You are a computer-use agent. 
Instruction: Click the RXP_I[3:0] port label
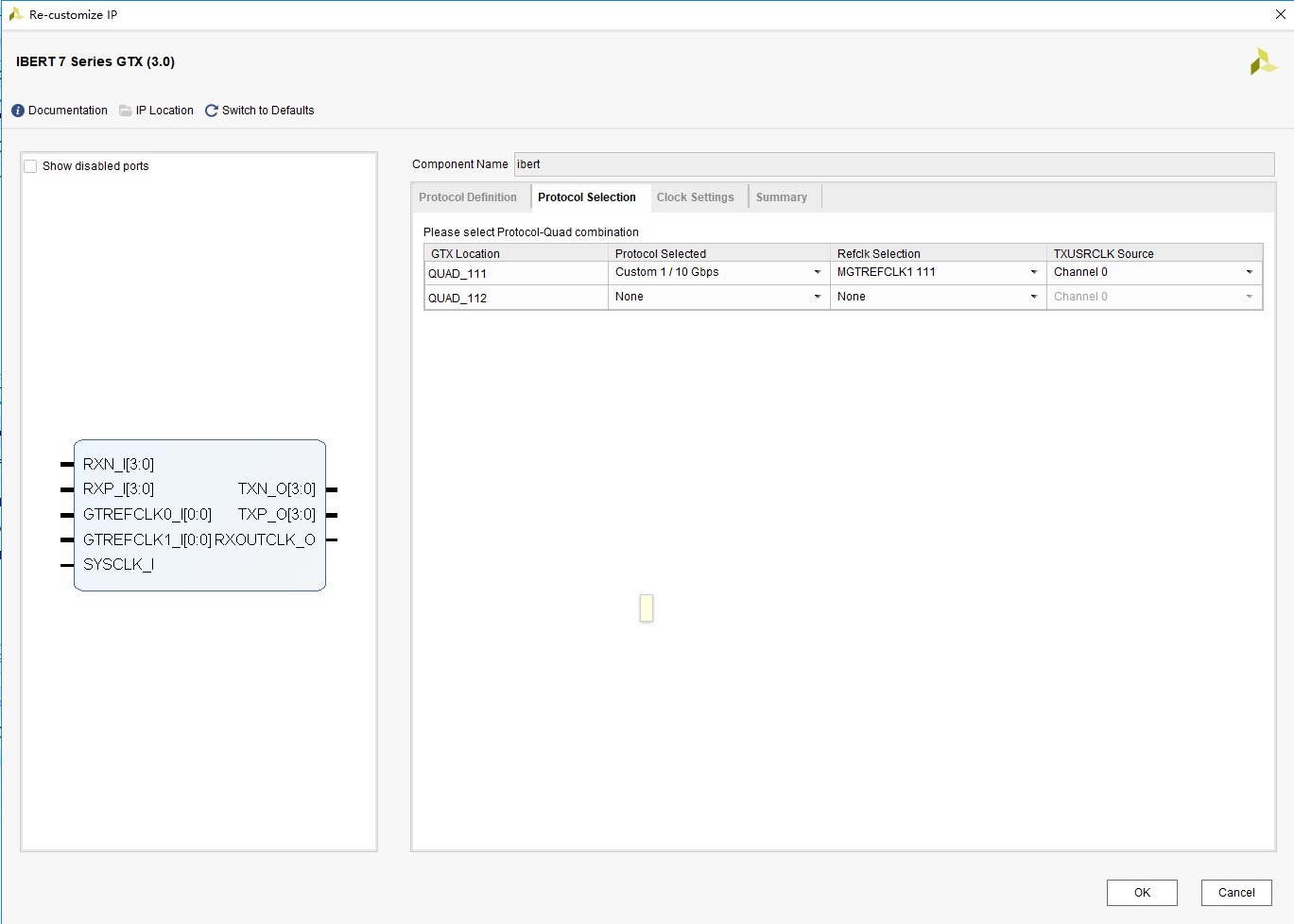click(118, 488)
